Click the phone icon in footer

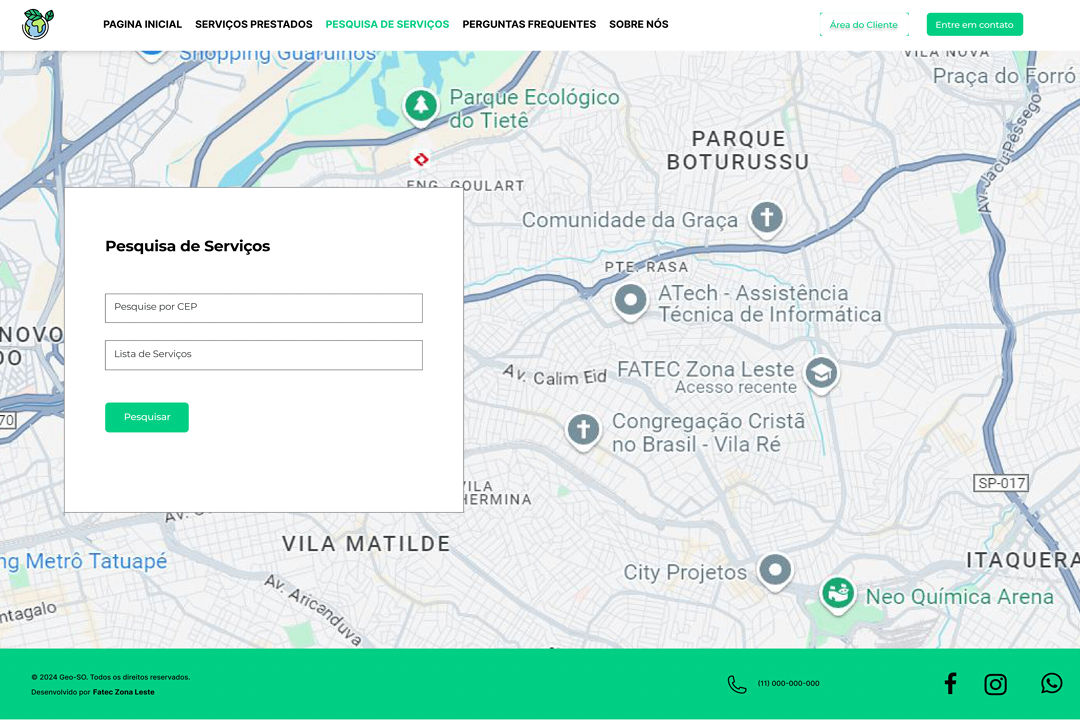click(737, 684)
